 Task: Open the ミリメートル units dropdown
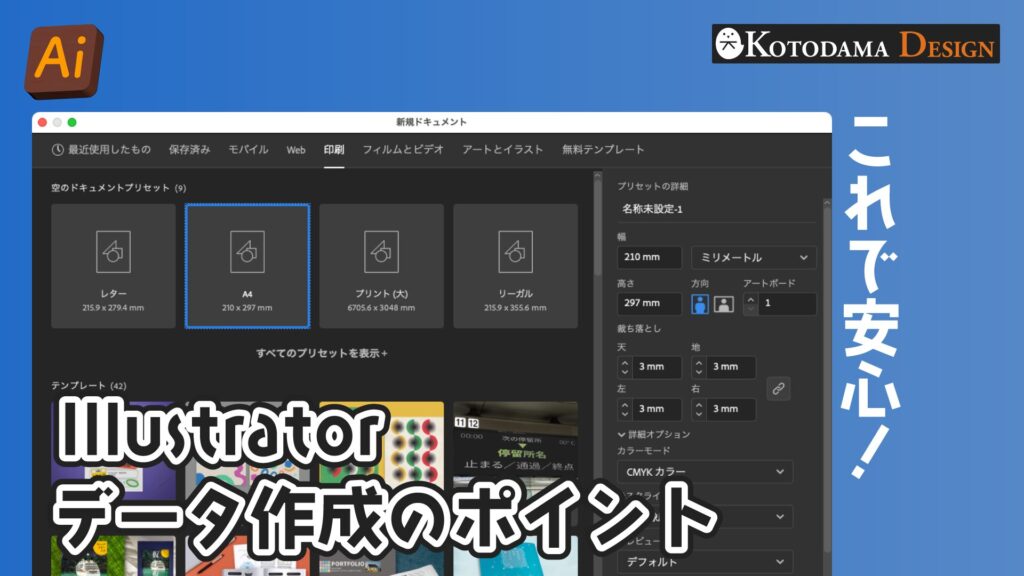tap(751, 257)
